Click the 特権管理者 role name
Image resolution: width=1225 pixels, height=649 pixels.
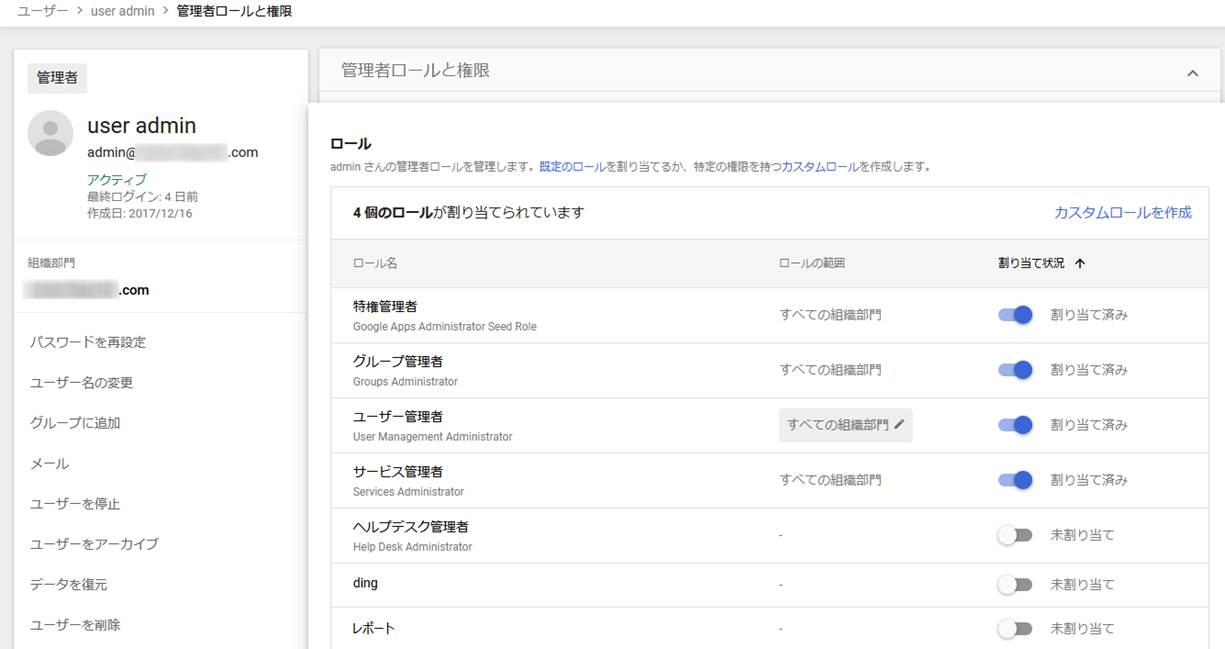point(385,306)
